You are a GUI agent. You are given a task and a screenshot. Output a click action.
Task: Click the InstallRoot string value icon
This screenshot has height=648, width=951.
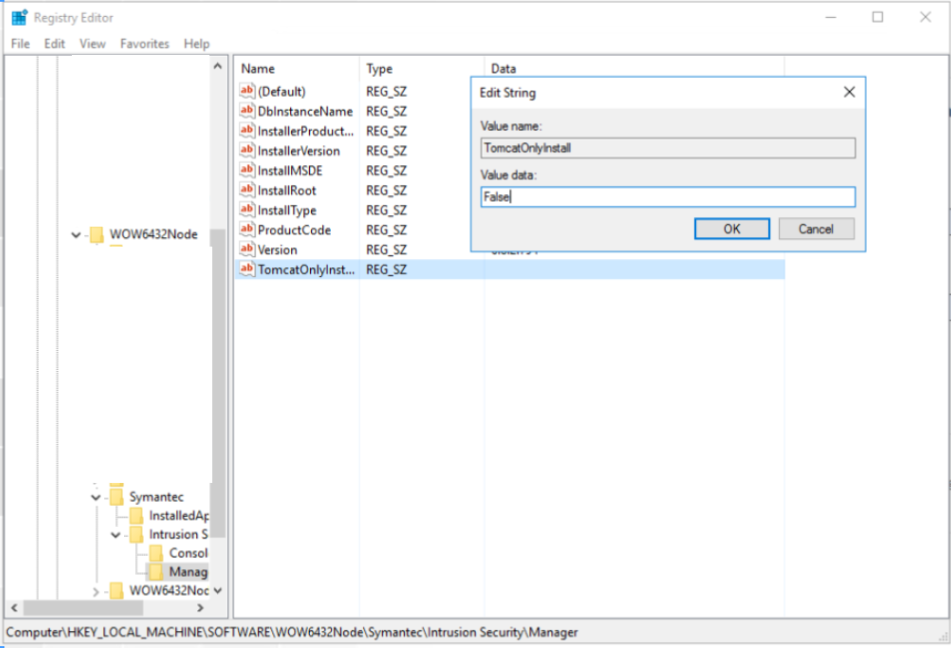247,190
